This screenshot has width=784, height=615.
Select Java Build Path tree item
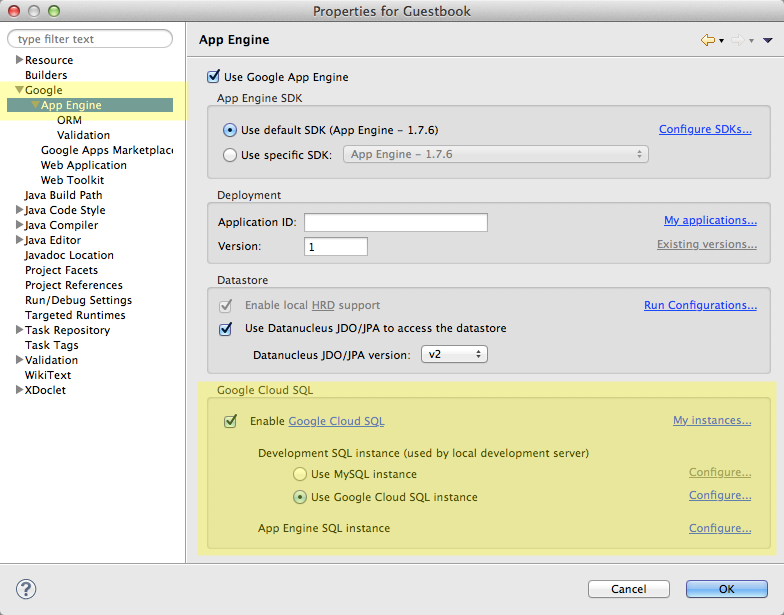click(x=64, y=195)
